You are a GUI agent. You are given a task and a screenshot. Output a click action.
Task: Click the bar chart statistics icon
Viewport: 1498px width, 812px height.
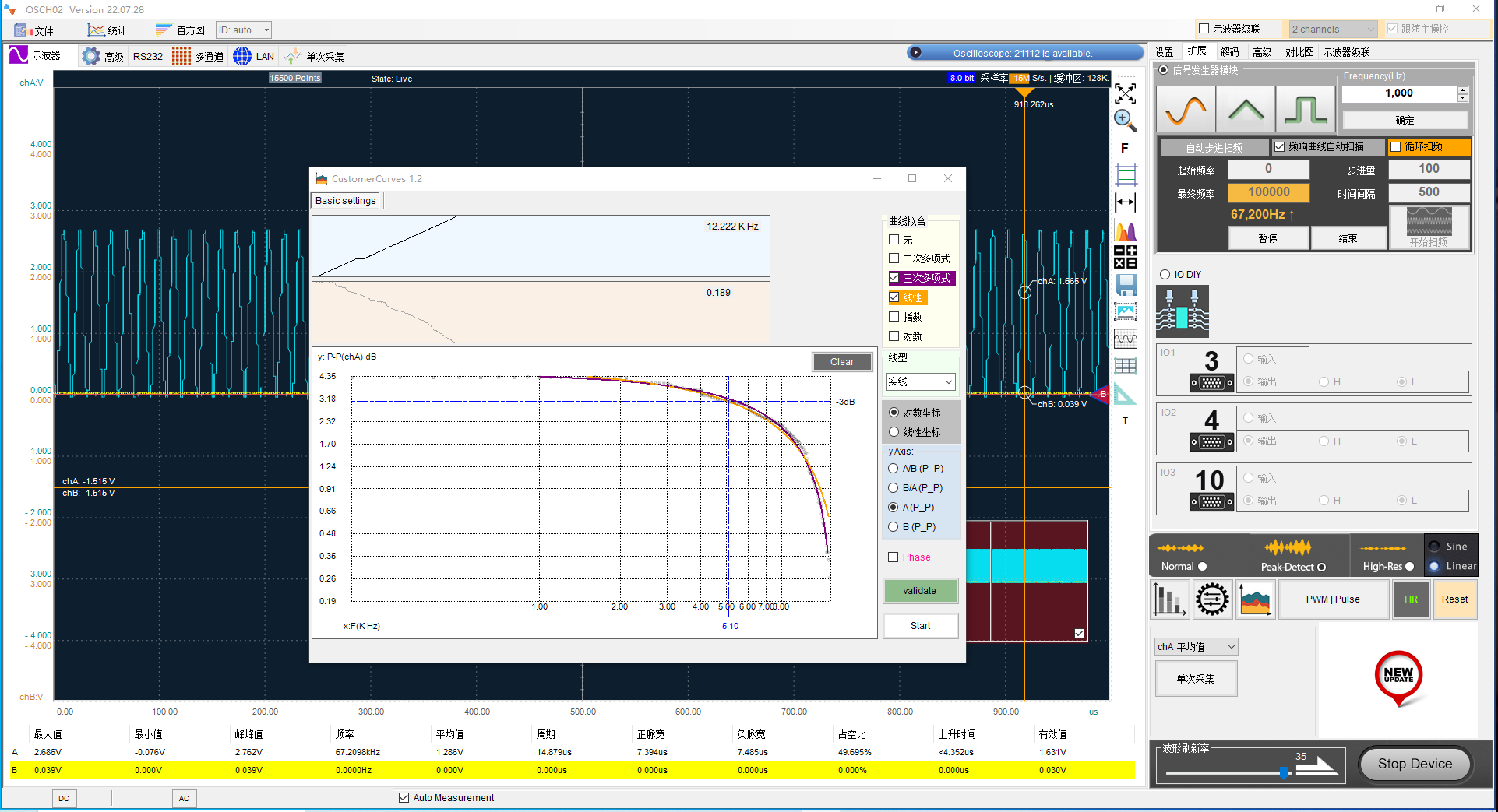coord(1168,599)
